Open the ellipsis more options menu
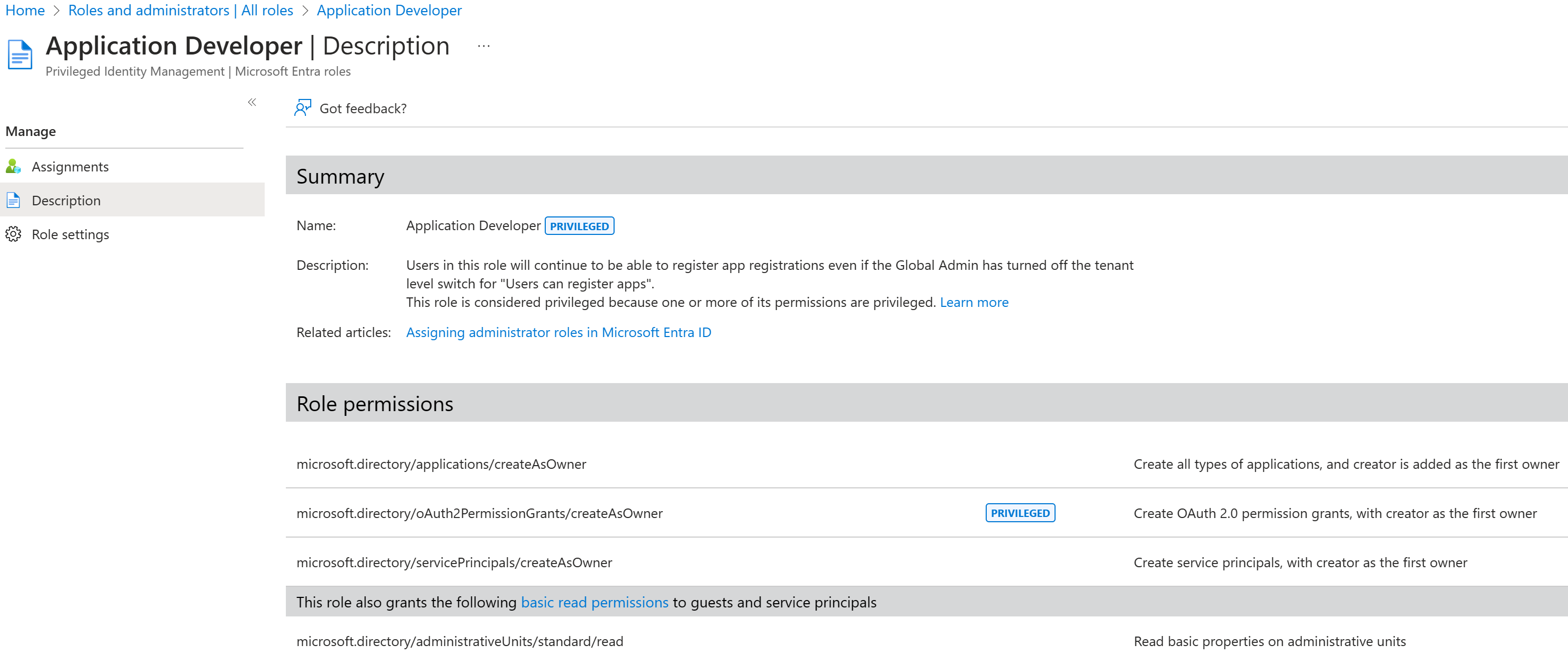 [x=483, y=46]
